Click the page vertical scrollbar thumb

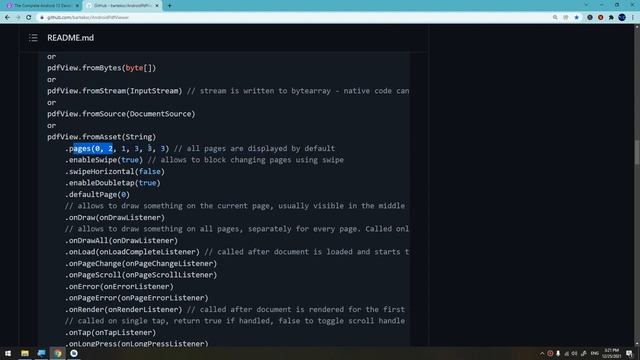tap(637, 152)
